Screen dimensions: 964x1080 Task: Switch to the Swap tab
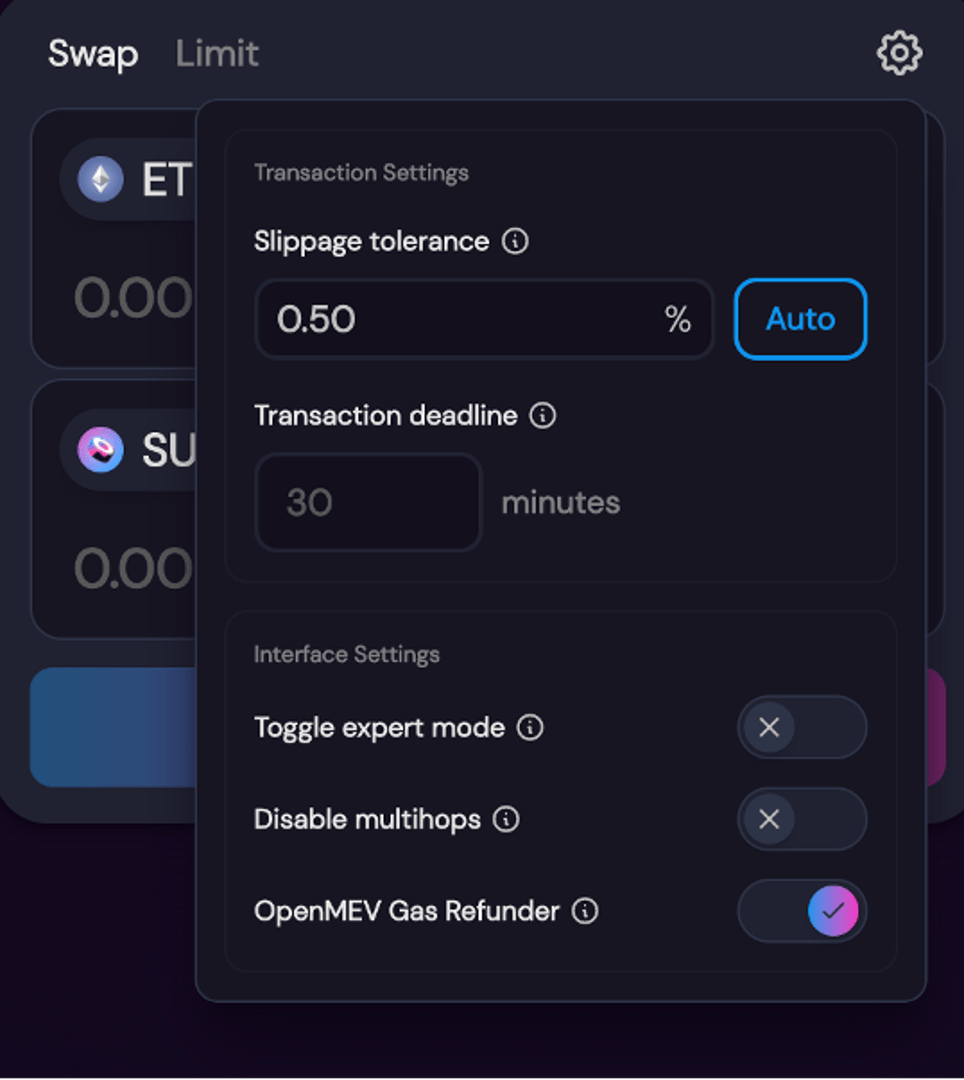[93, 53]
